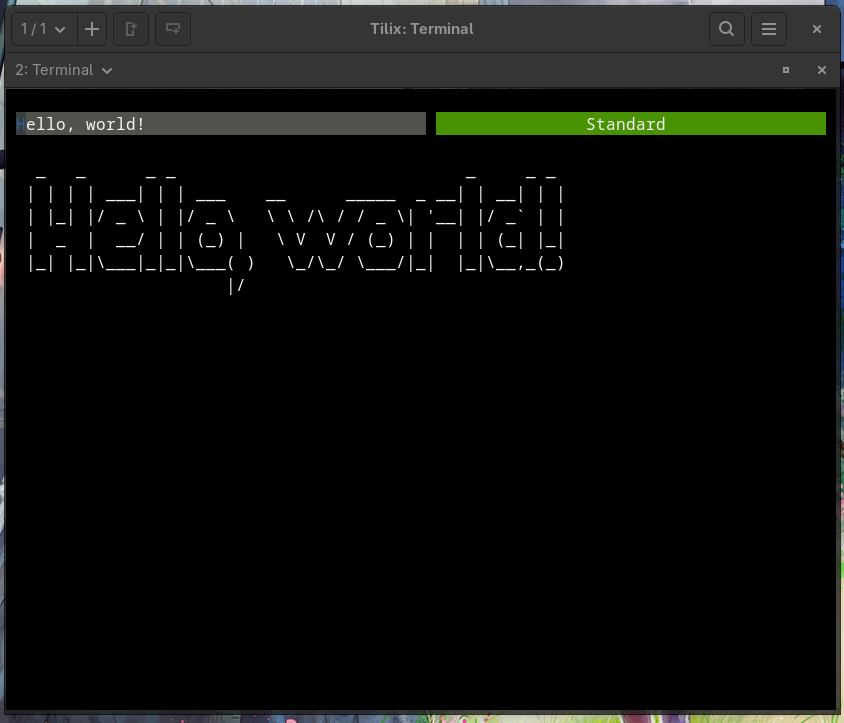Click the highlighted cursor in the input field
The width and height of the screenshot is (844, 723).
[x=21, y=124]
